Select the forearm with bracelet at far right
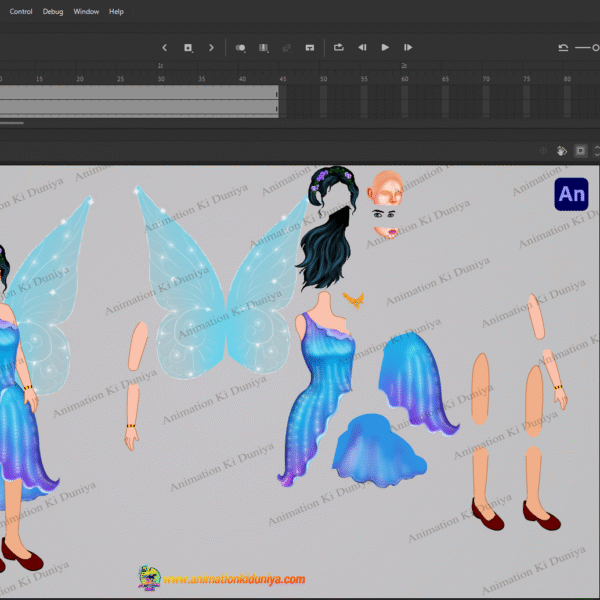 [555, 379]
